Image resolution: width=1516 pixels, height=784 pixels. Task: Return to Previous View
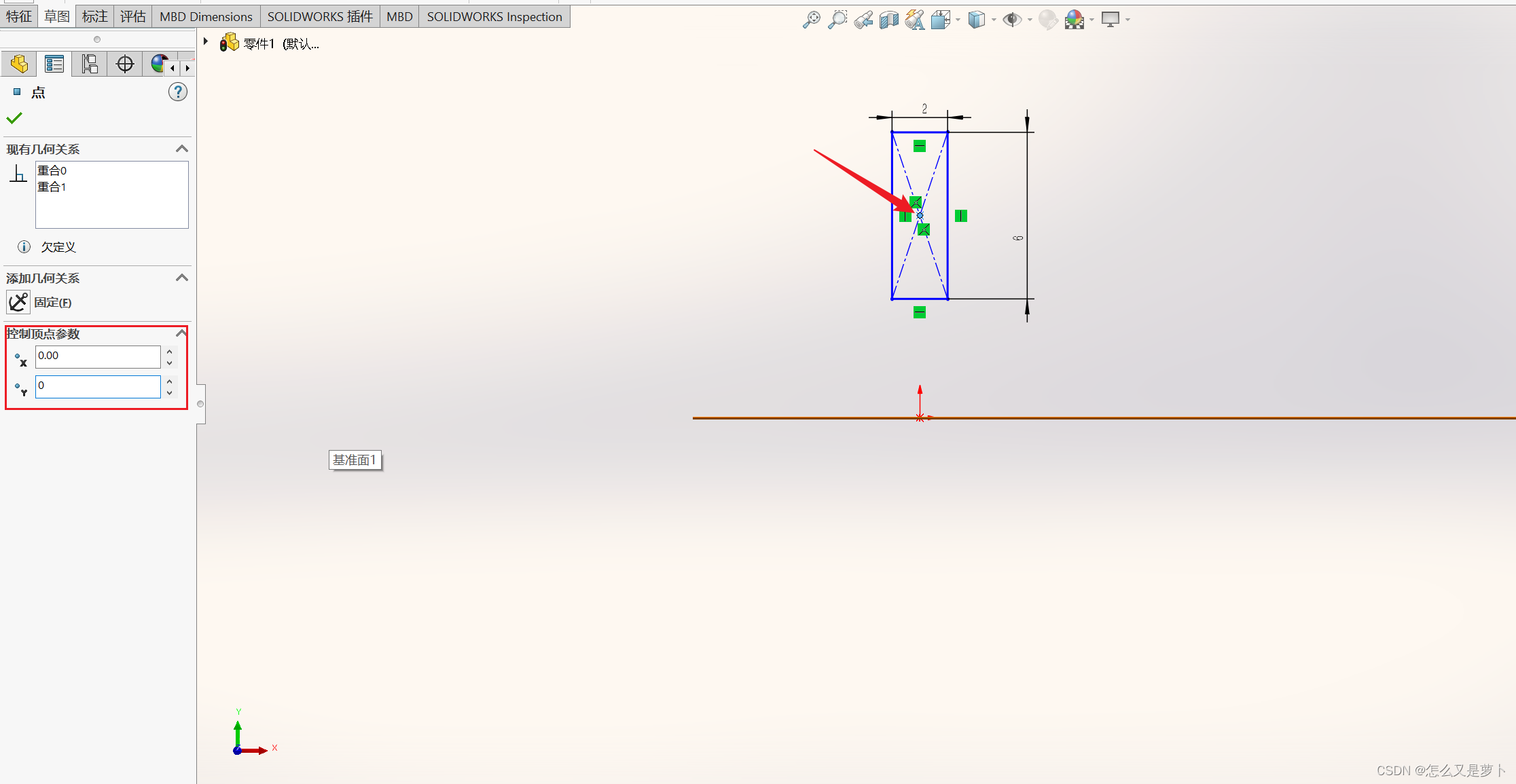click(863, 20)
